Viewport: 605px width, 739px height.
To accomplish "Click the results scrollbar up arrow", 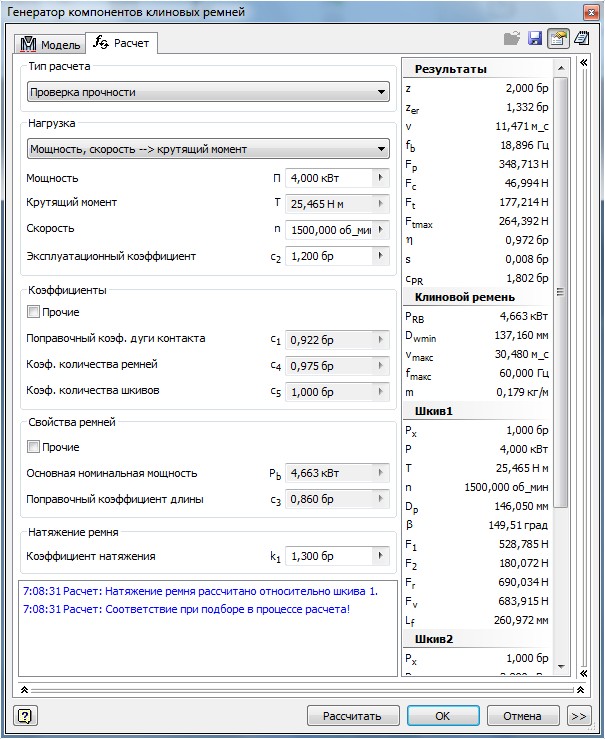I will [561, 68].
